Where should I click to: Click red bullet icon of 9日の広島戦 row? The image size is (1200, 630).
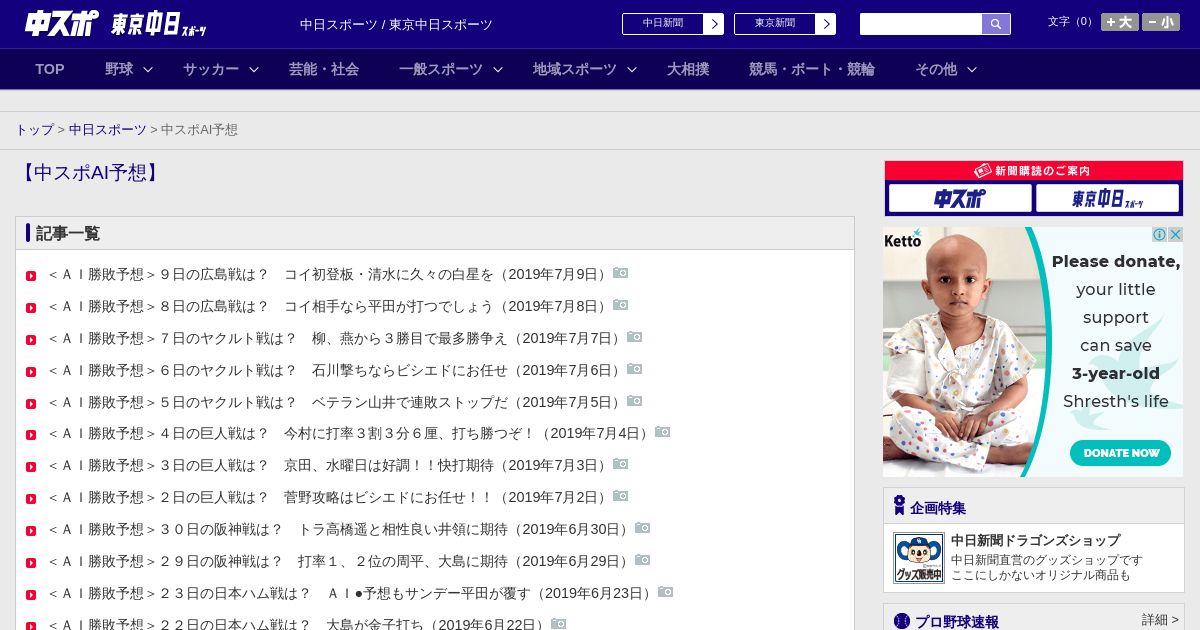31,275
